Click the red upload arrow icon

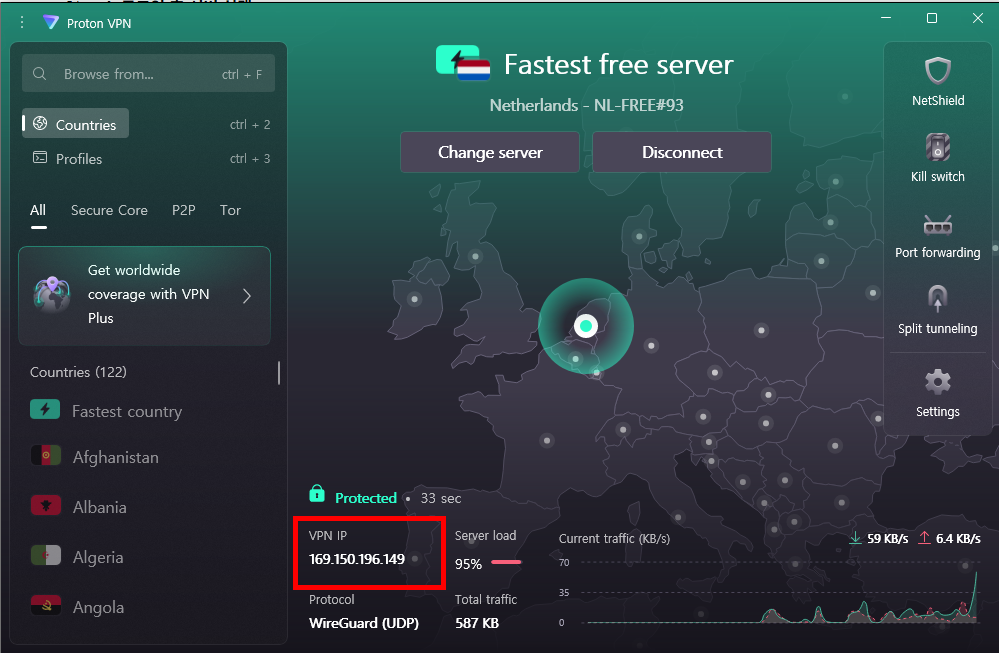pos(924,538)
